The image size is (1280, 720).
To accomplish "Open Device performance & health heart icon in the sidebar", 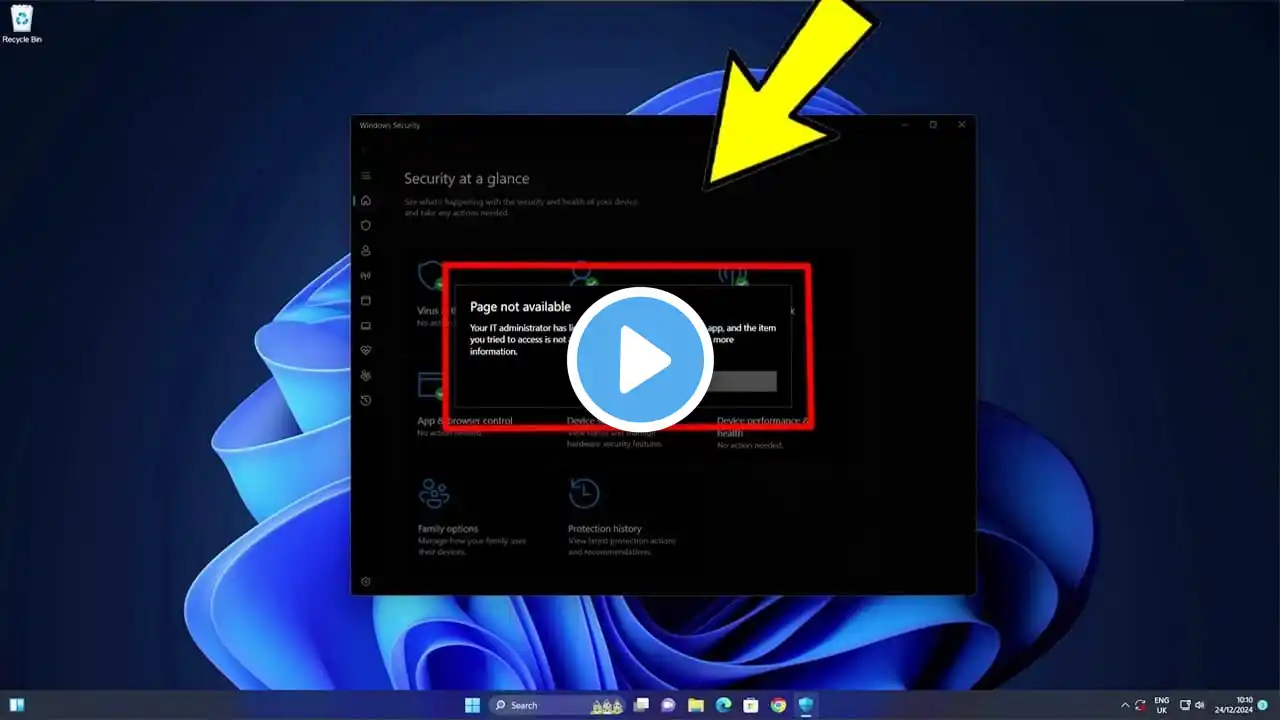I will pyautogui.click(x=366, y=351).
